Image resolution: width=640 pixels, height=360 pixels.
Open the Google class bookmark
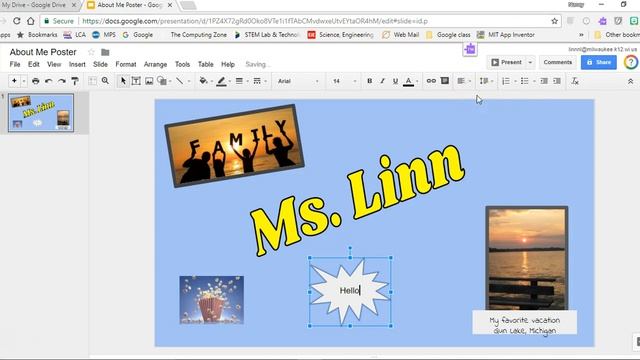448,35
